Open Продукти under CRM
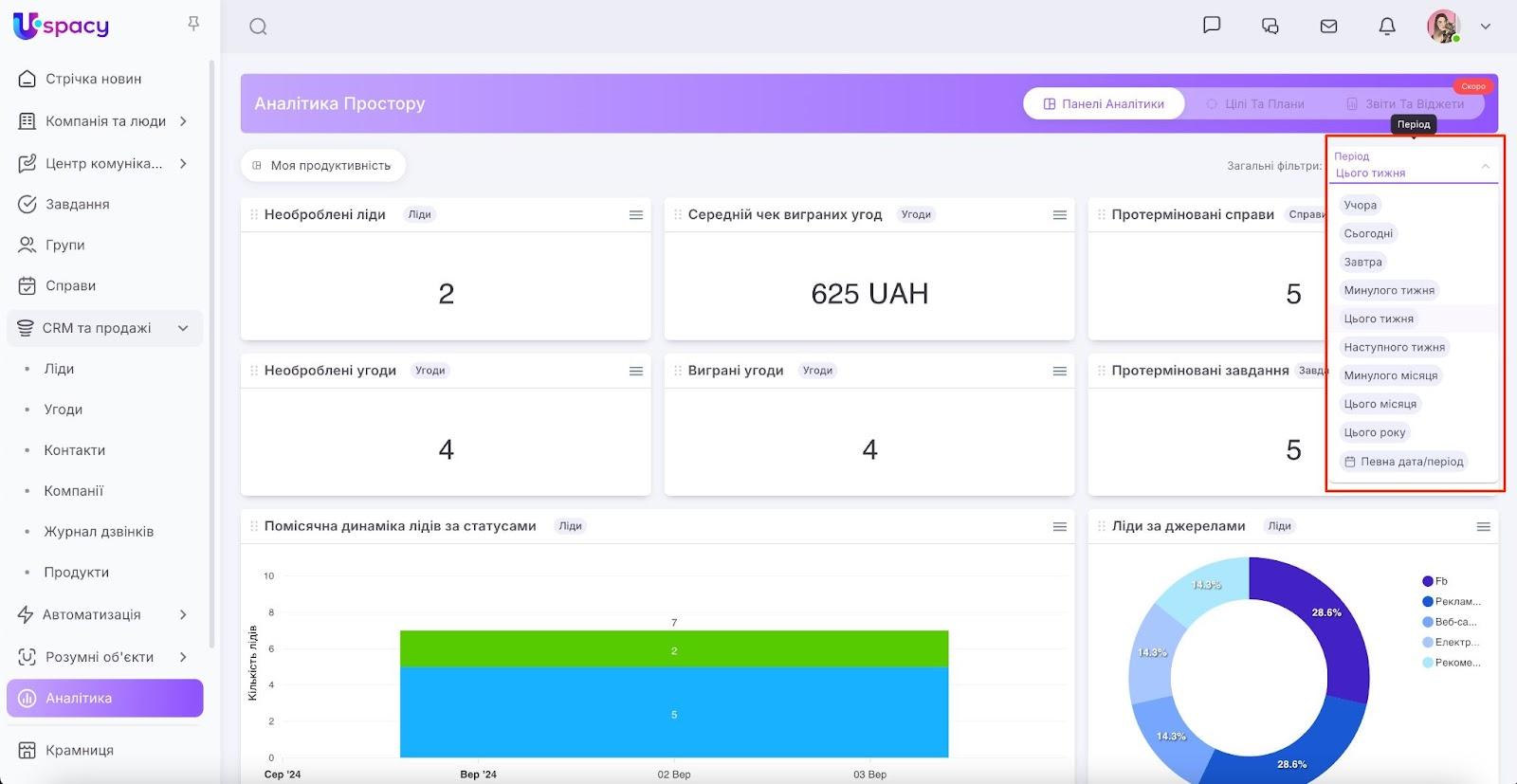Viewport: 1517px width, 784px height. click(77, 573)
